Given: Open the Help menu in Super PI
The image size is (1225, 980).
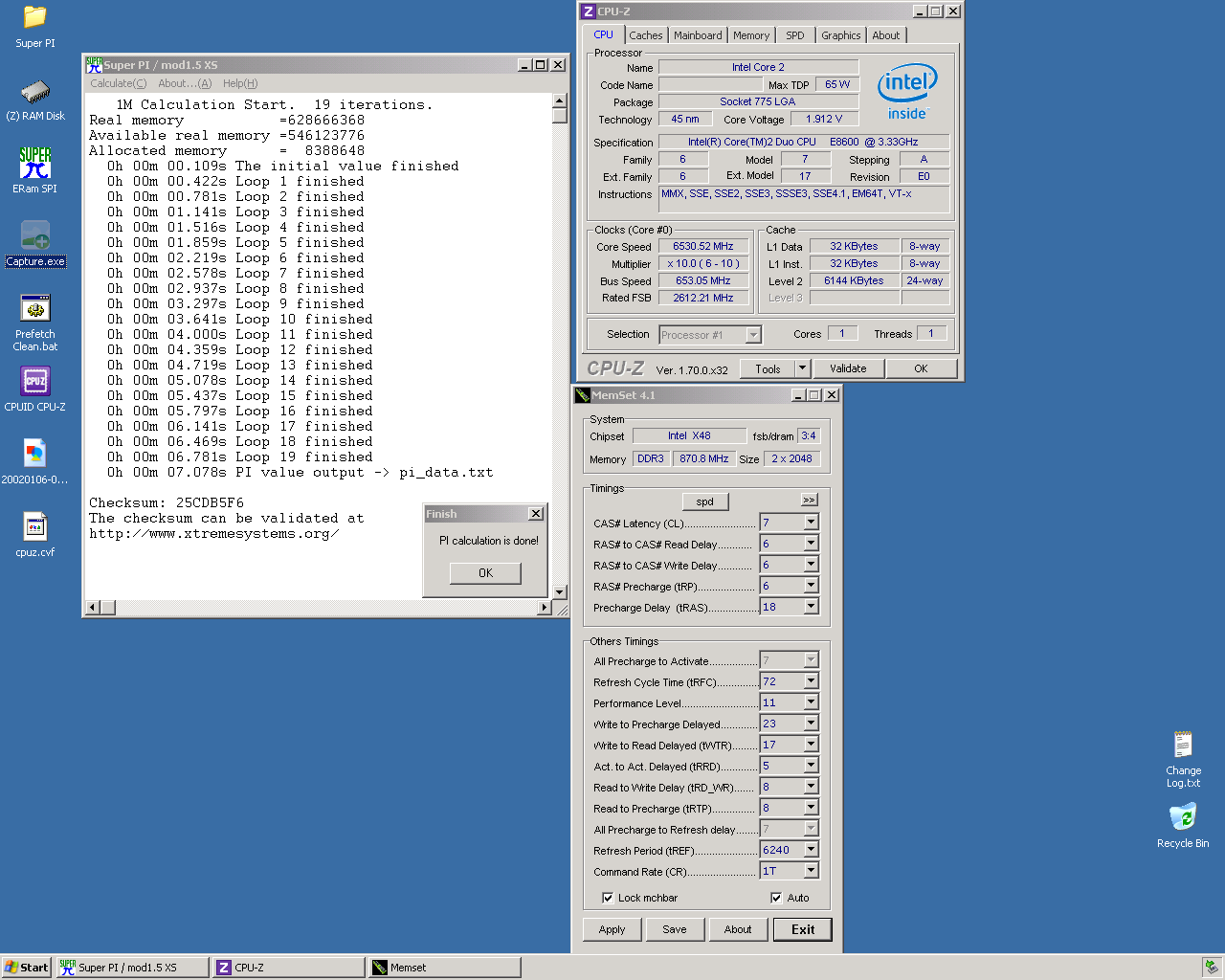Looking at the screenshot, I should point(240,83).
